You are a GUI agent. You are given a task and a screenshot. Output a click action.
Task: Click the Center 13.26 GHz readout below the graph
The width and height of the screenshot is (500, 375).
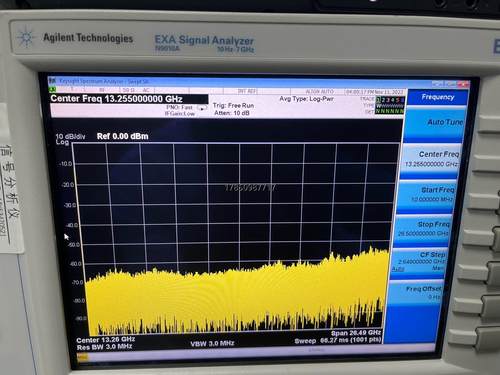tap(105, 340)
